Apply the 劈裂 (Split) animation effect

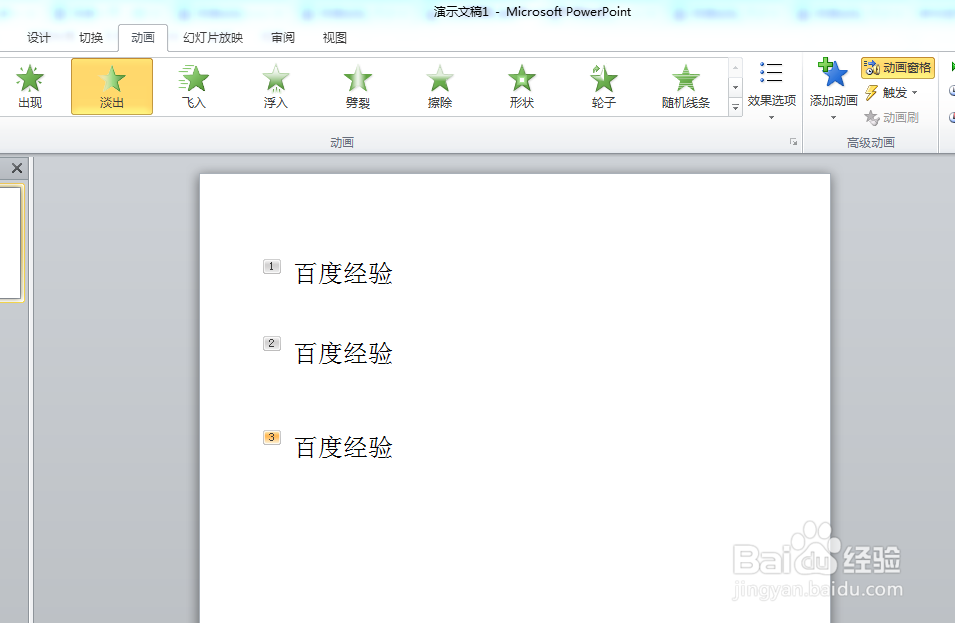tap(357, 85)
